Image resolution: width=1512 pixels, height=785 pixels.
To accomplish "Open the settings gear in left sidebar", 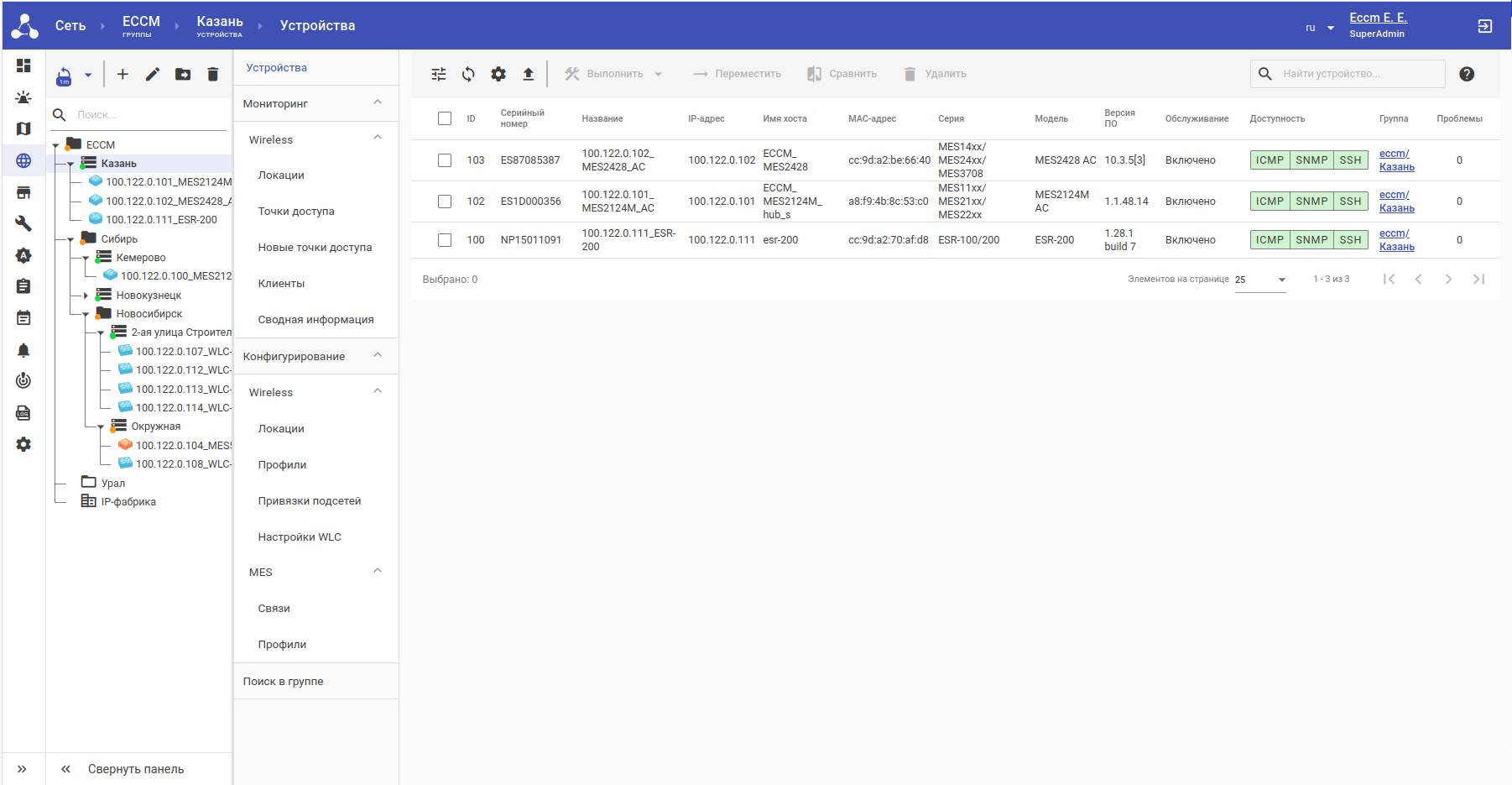I will (23, 444).
